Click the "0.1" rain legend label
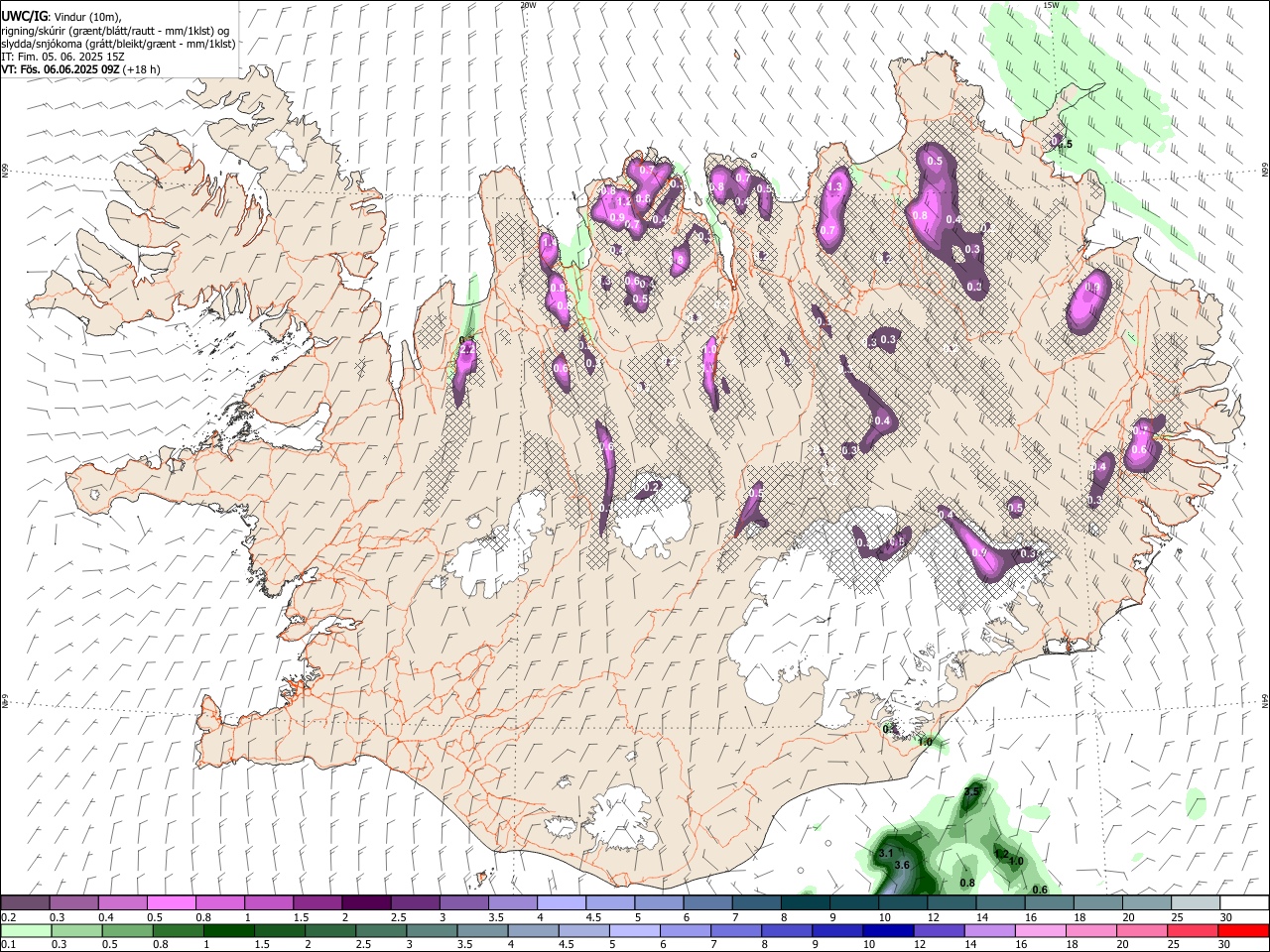The image size is (1270, 952). coord(7,944)
